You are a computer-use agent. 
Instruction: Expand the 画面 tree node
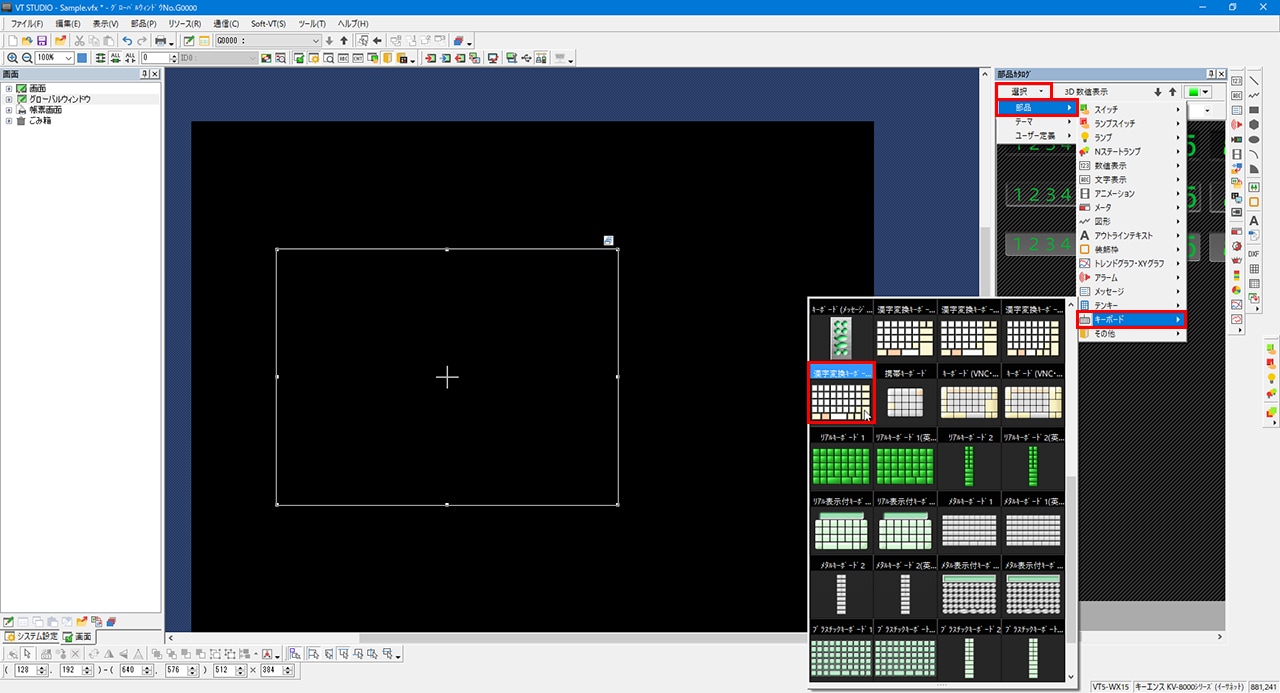point(9,89)
